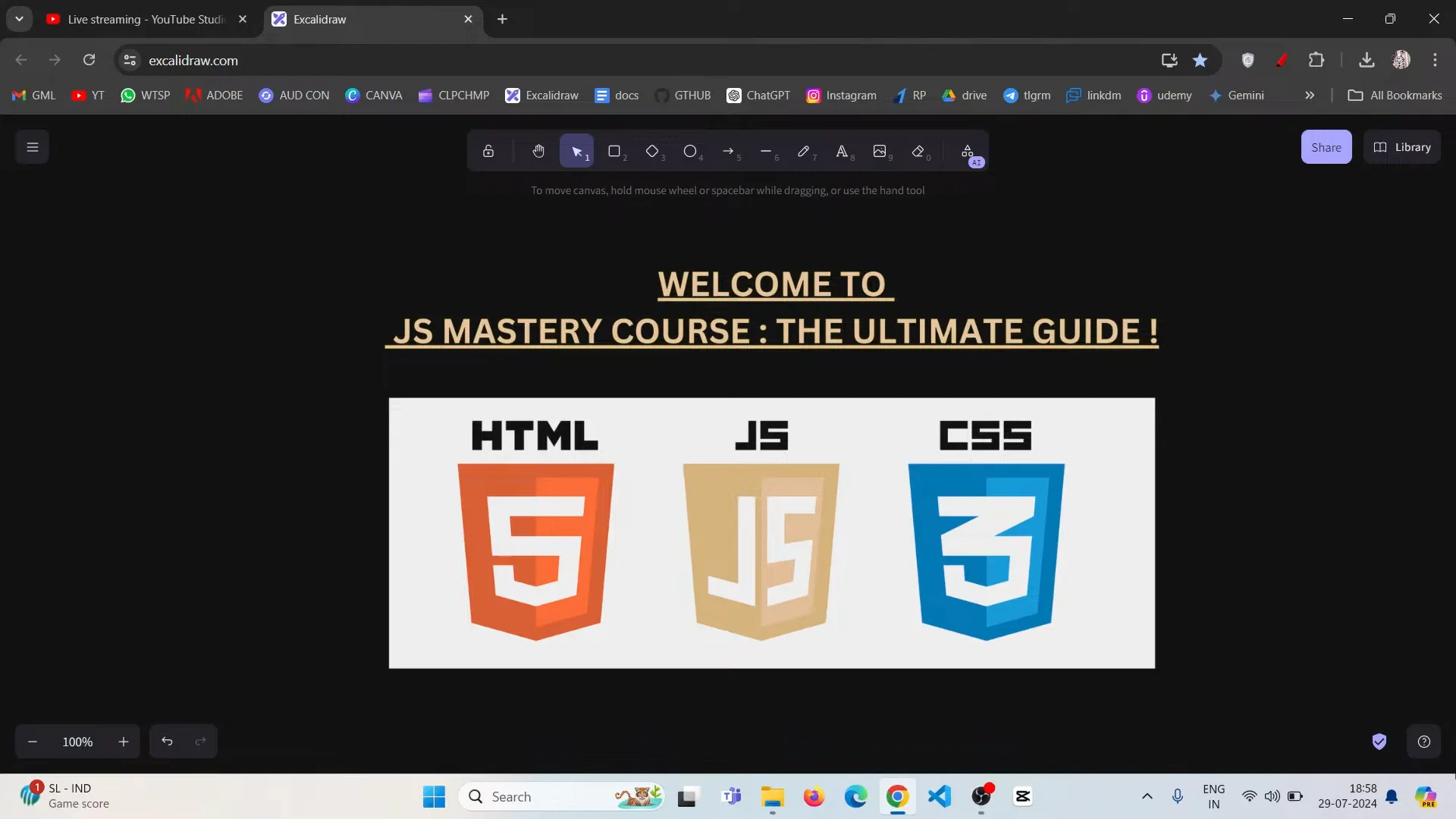Open Microsoft Teams from taskbar
The height and width of the screenshot is (819, 1456).
(731, 796)
